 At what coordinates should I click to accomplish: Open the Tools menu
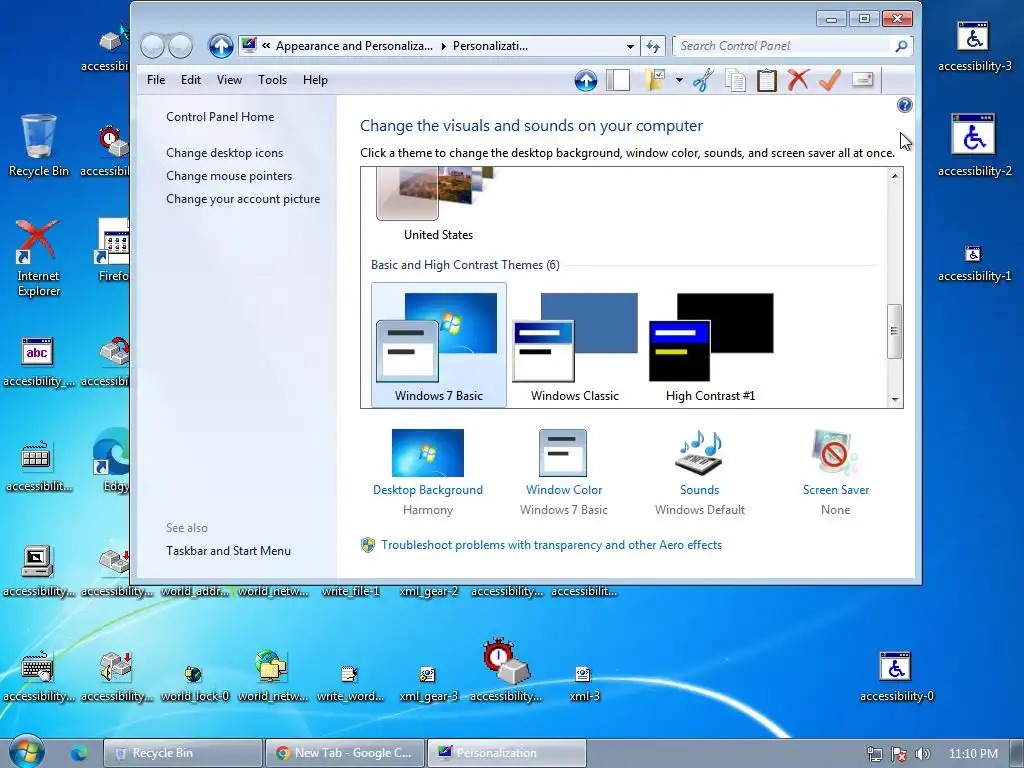point(272,80)
